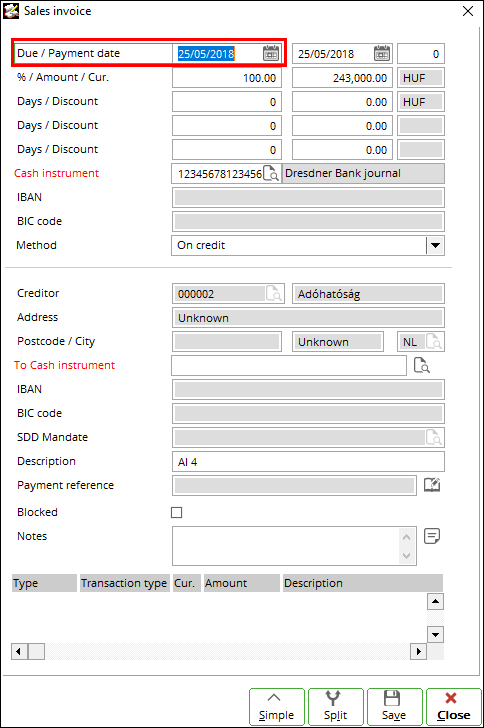The width and height of the screenshot is (484, 728).
Task: Click the Save button
Action: point(394,707)
